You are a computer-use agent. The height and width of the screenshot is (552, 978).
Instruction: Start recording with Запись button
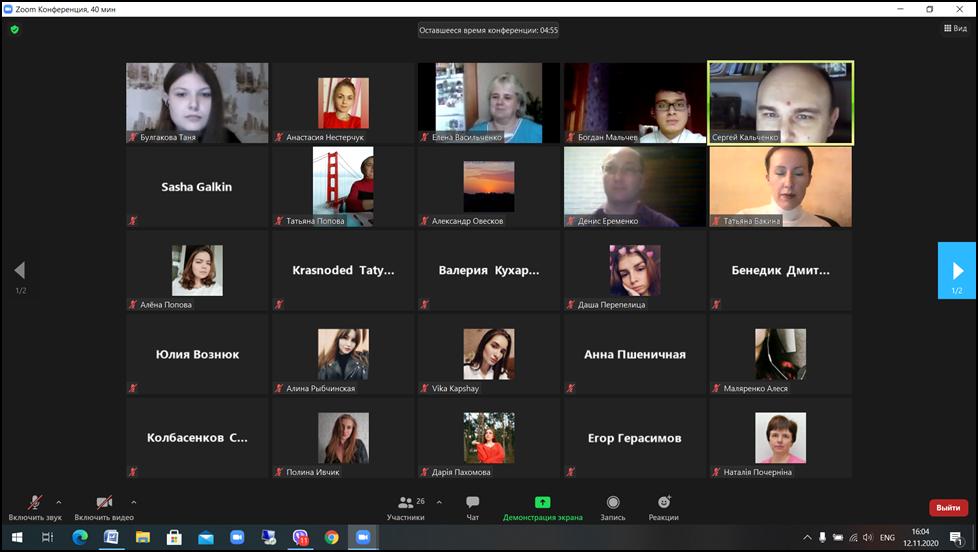coord(613,507)
